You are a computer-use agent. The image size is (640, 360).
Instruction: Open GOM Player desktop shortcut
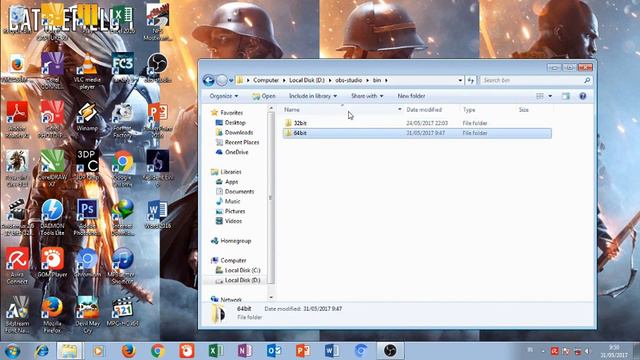[52, 263]
